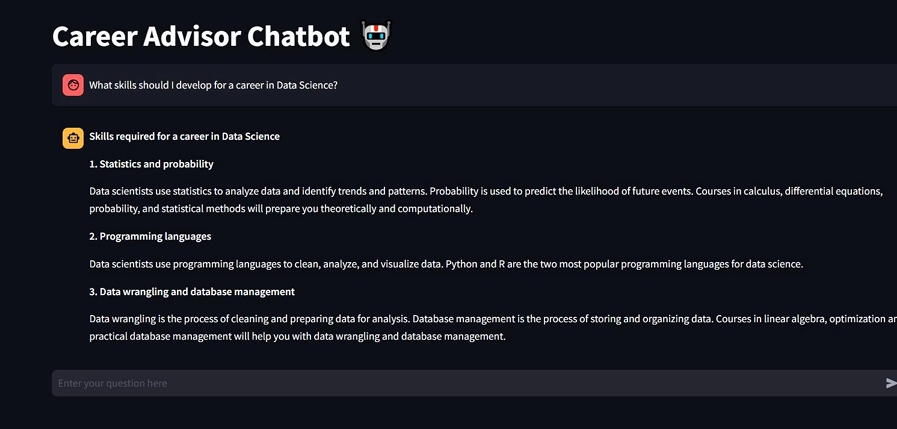Click the yellow chatbot avatar icon
This screenshot has height=429, width=897.
pos(73,138)
